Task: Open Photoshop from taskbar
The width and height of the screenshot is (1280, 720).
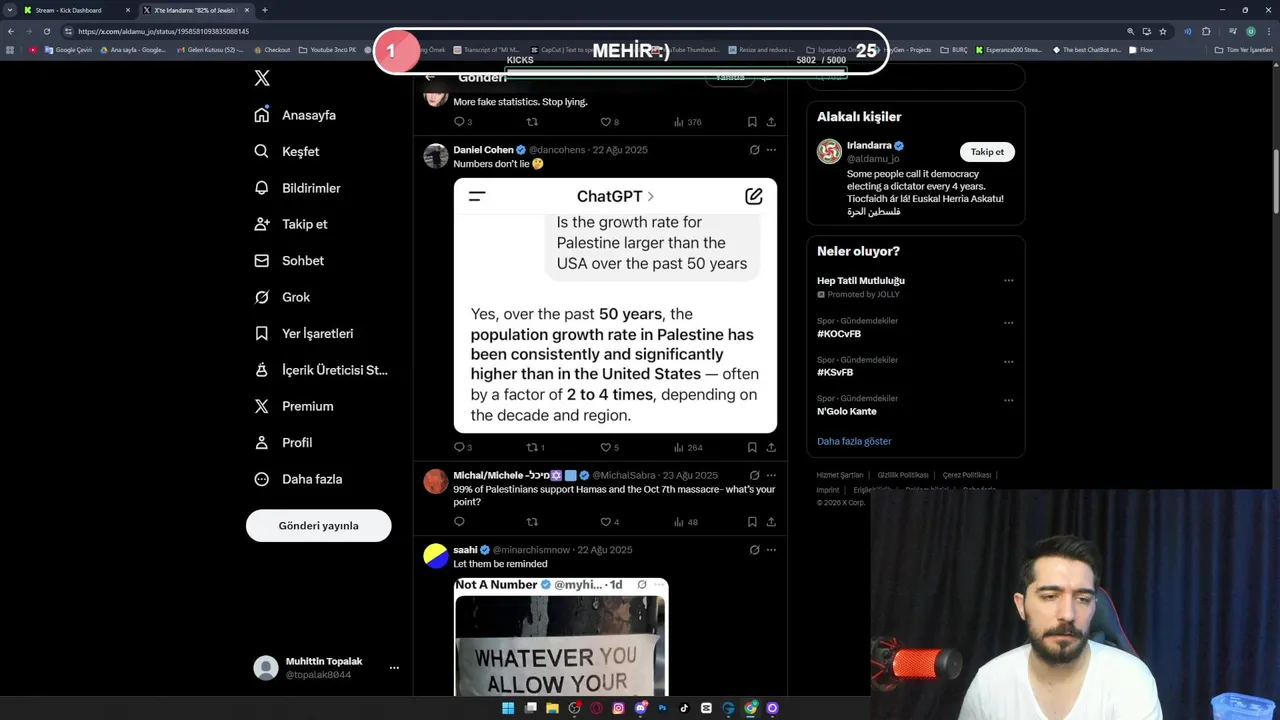Action: [x=662, y=708]
